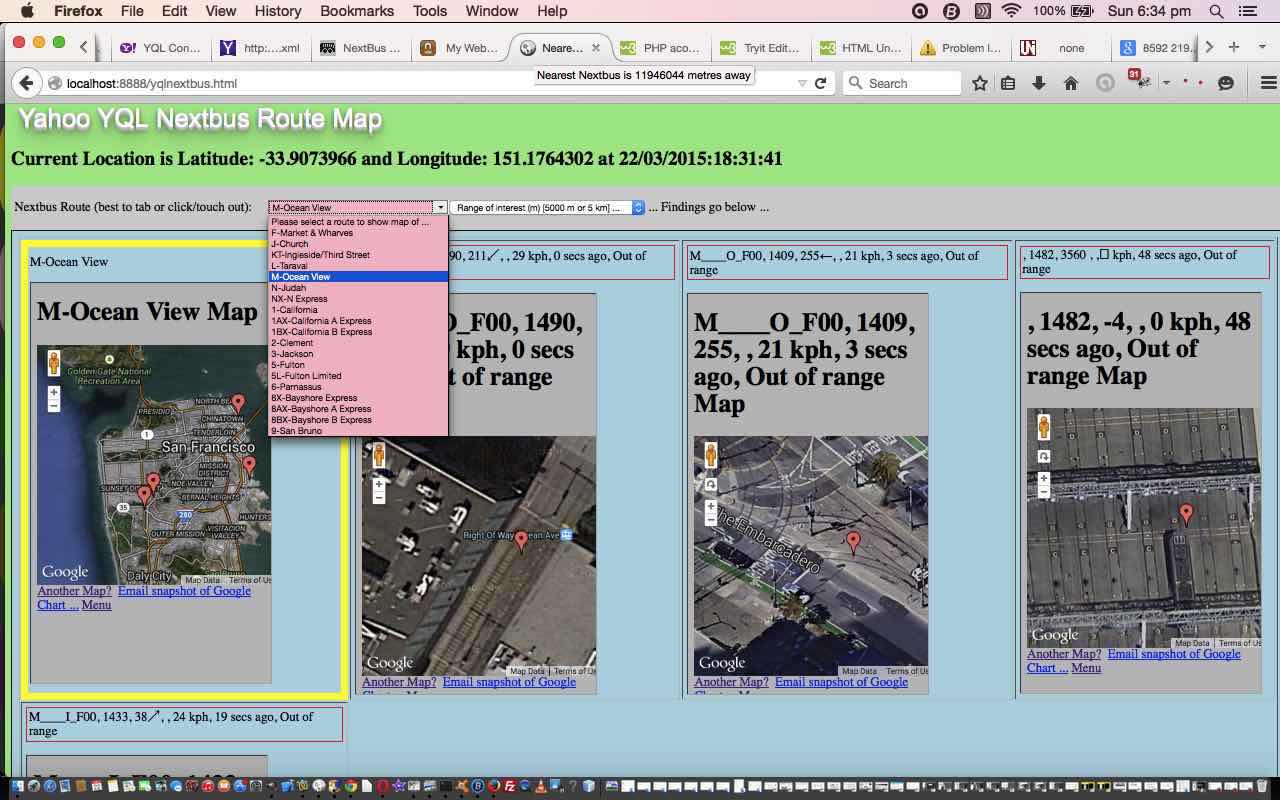
Task: Click Another Map? under Embarcadero map
Action: [731, 682]
